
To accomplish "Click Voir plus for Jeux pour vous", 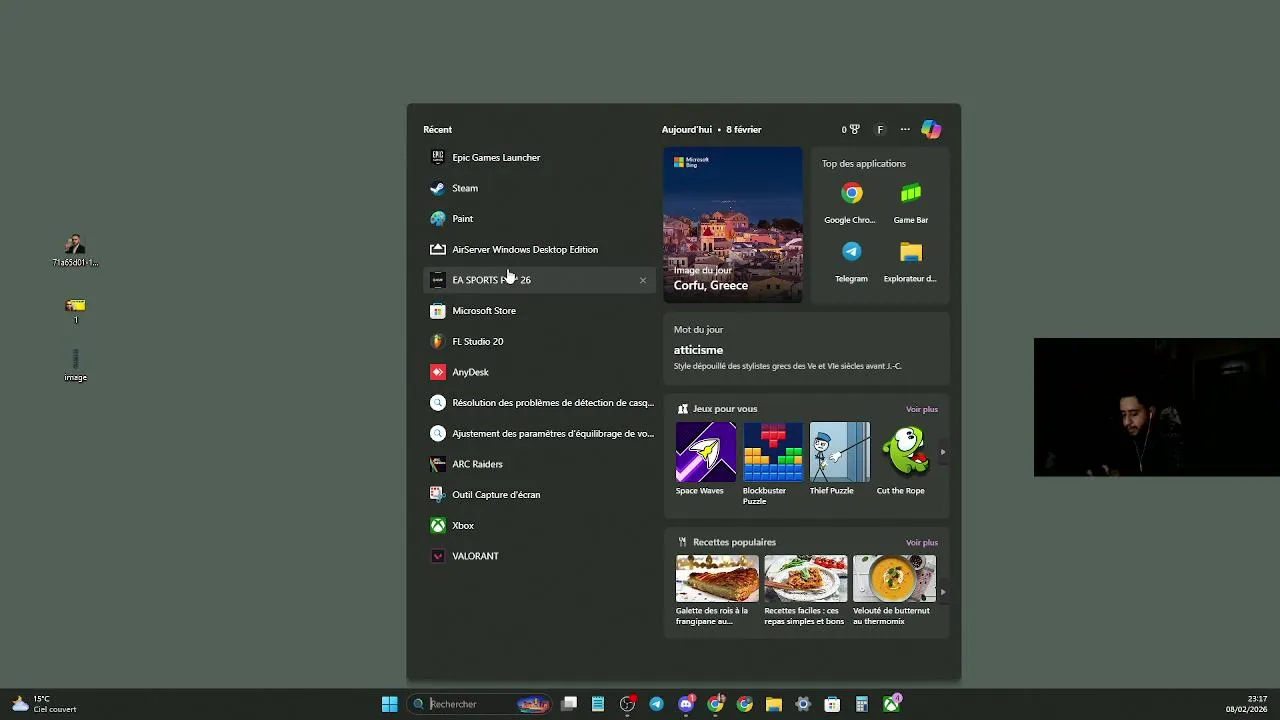I will pos(922,409).
